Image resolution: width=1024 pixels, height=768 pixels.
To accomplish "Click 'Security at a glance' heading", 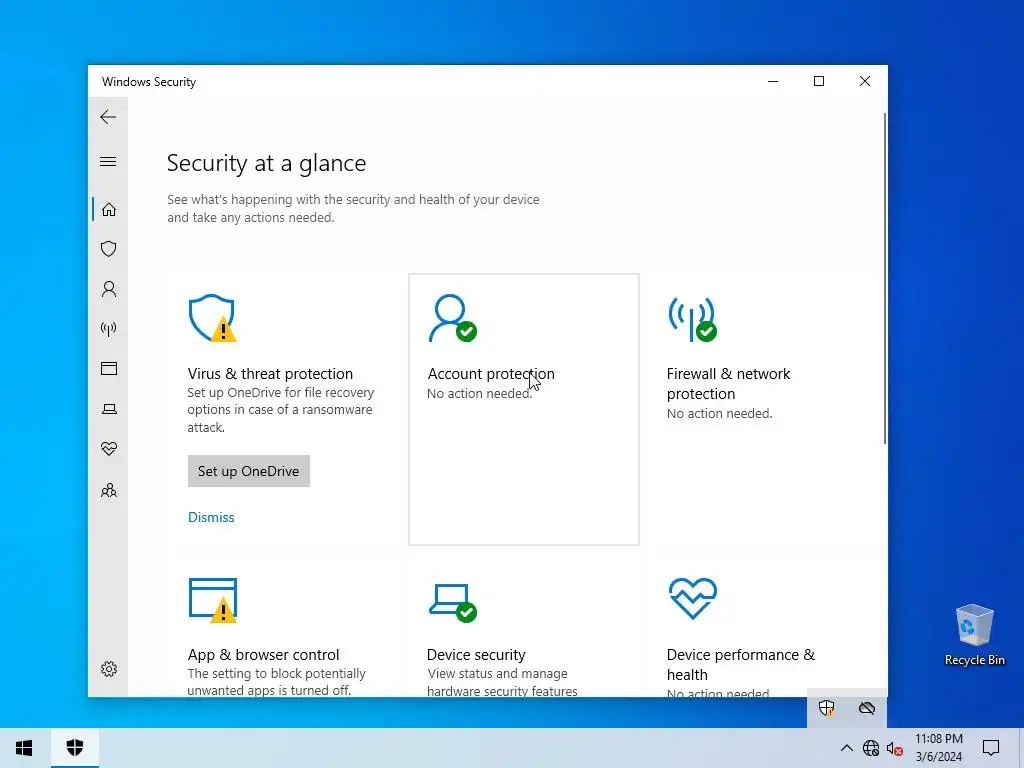I will coord(266,163).
